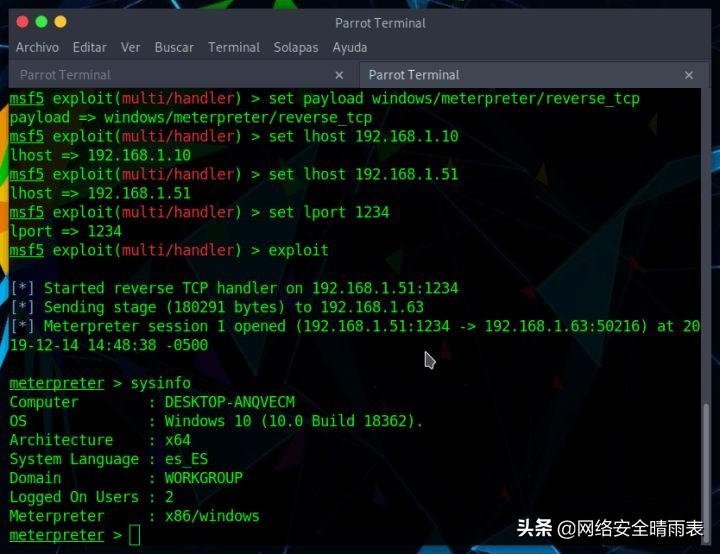
Task: Click the terminal cursor at last meterpreter prompt
Action: (x=135, y=535)
